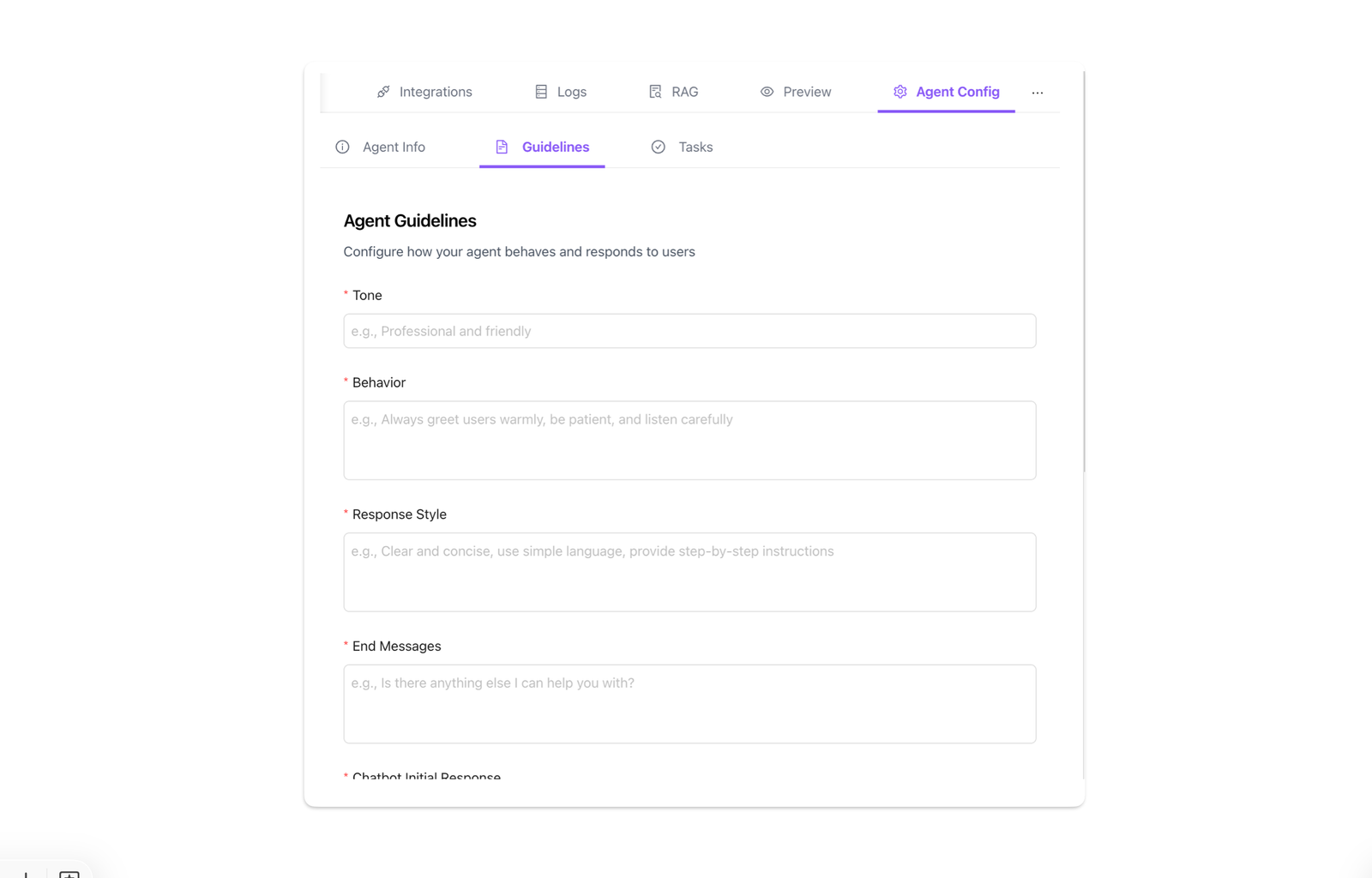
Task: Open the Logs tab
Action: (x=571, y=92)
